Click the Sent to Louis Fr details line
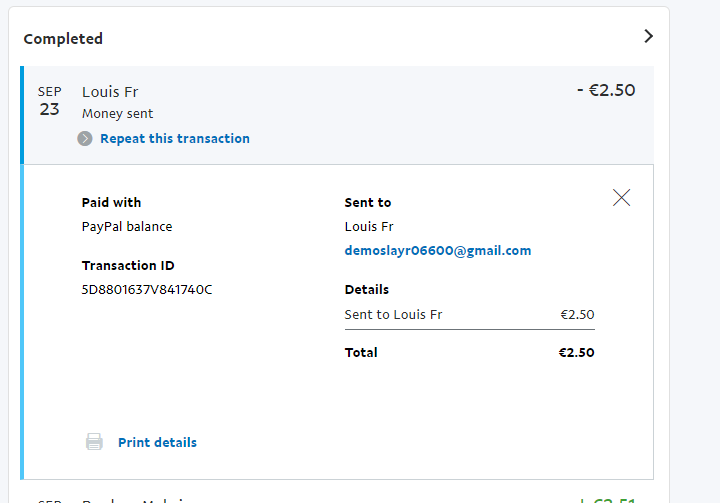 tap(394, 315)
